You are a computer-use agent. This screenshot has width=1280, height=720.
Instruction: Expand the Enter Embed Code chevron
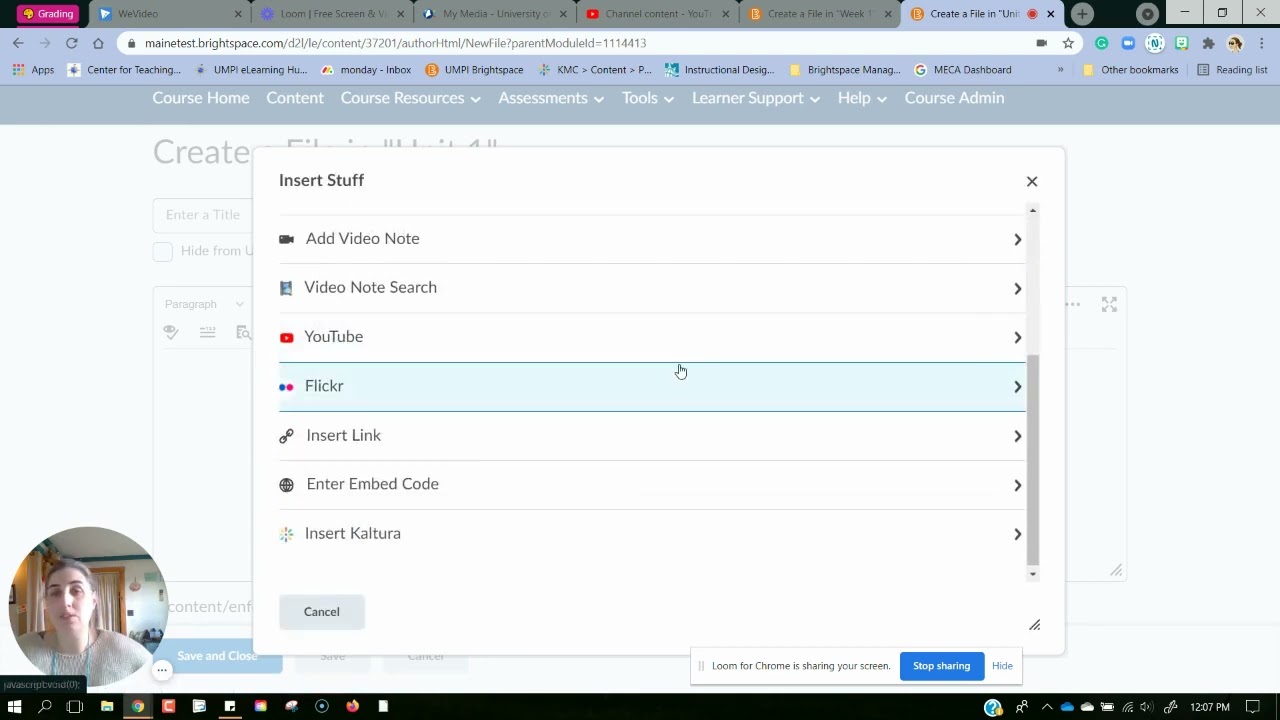(x=1017, y=485)
